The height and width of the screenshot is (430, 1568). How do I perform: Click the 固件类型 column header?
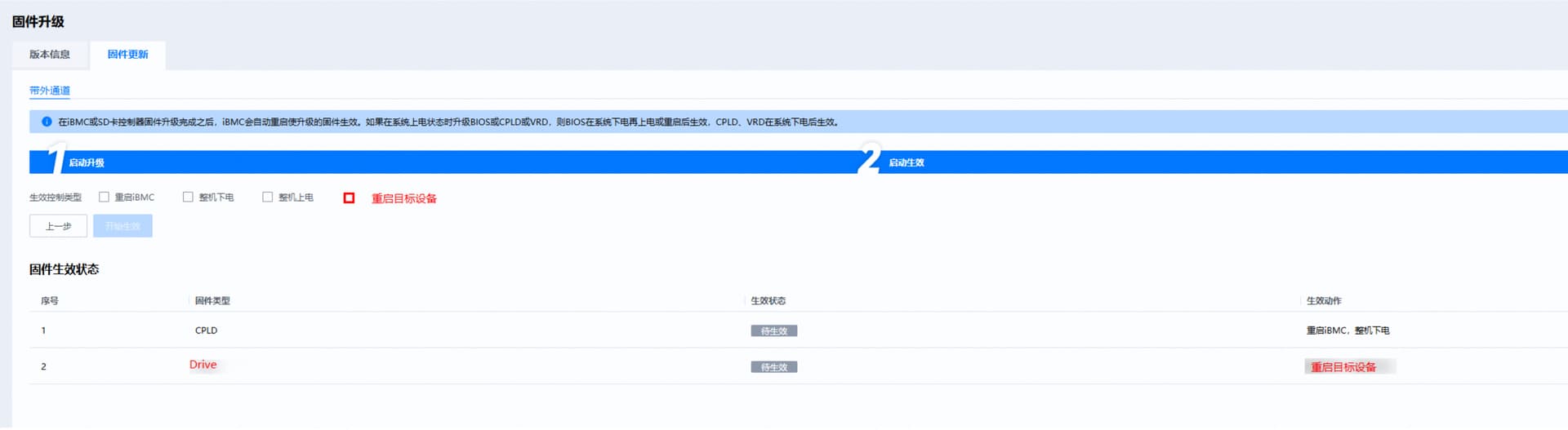pos(212,300)
